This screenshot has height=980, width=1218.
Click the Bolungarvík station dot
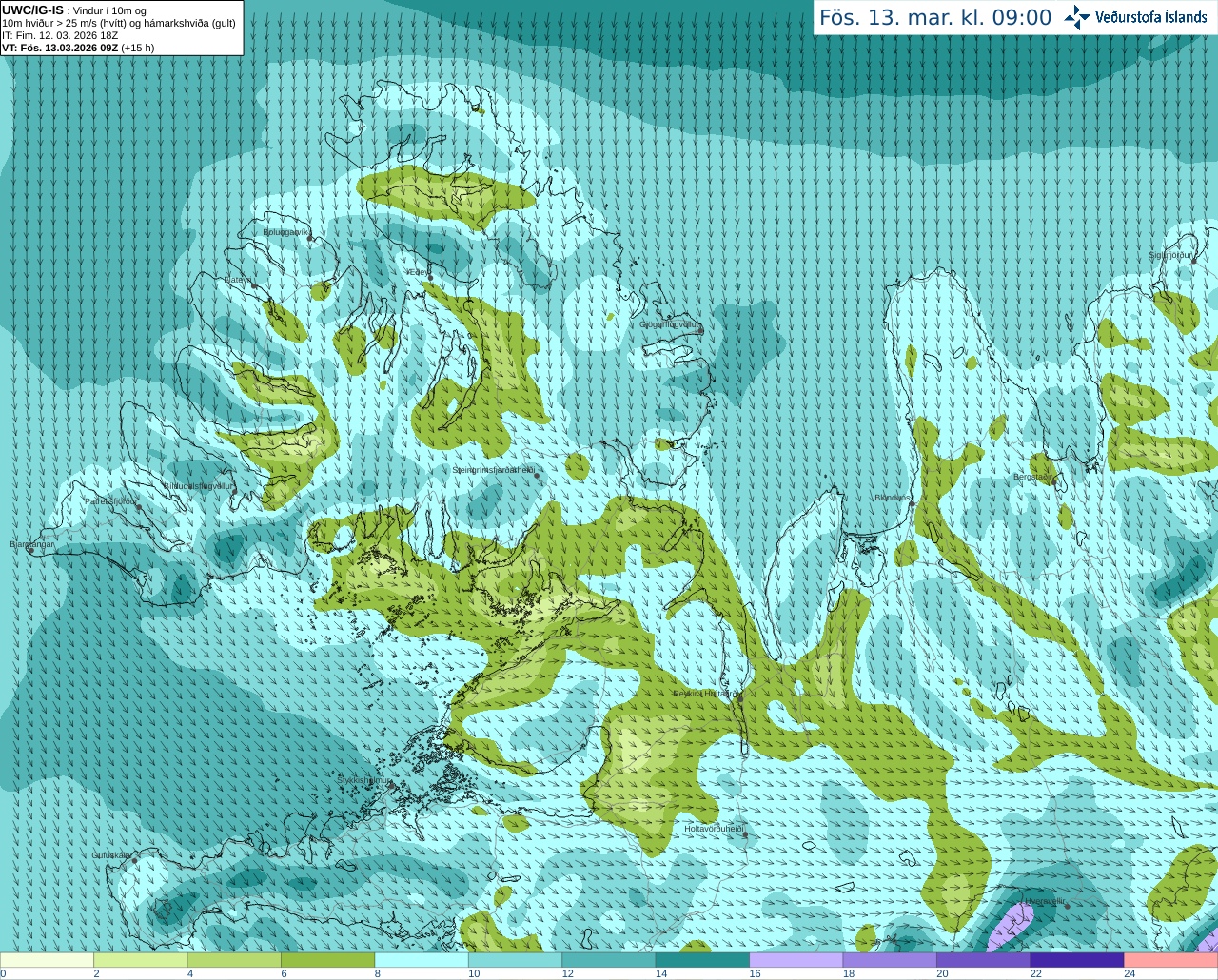(x=310, y=238)
